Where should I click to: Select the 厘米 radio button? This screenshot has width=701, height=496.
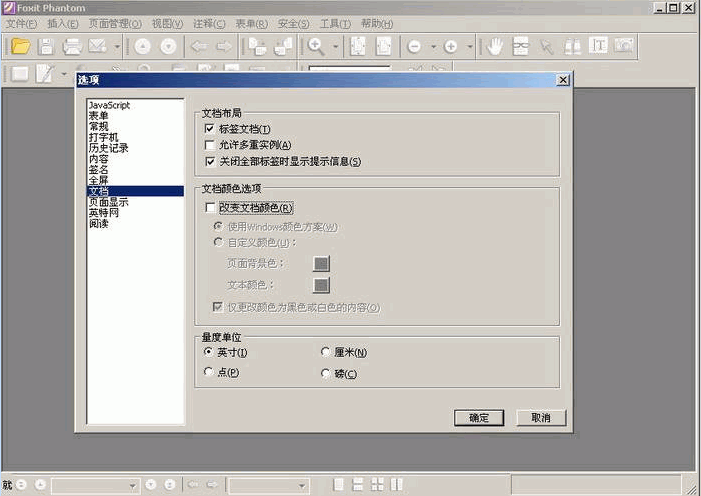(325, 352)
